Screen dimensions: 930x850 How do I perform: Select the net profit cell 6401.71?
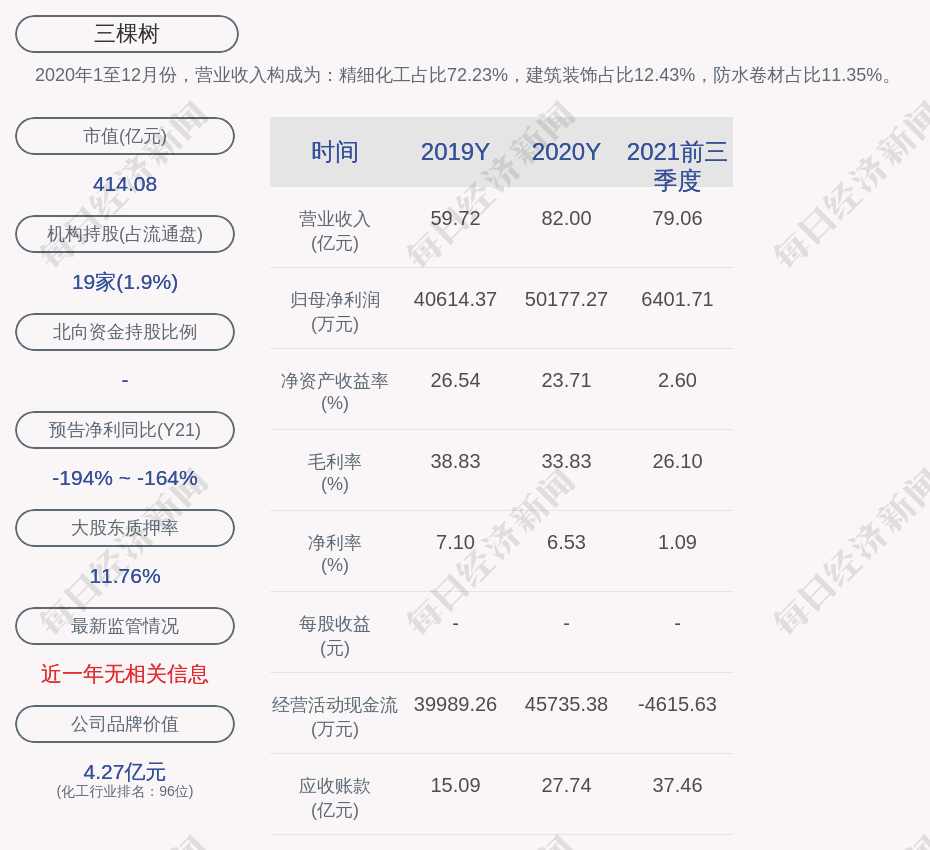click(677, 299)
